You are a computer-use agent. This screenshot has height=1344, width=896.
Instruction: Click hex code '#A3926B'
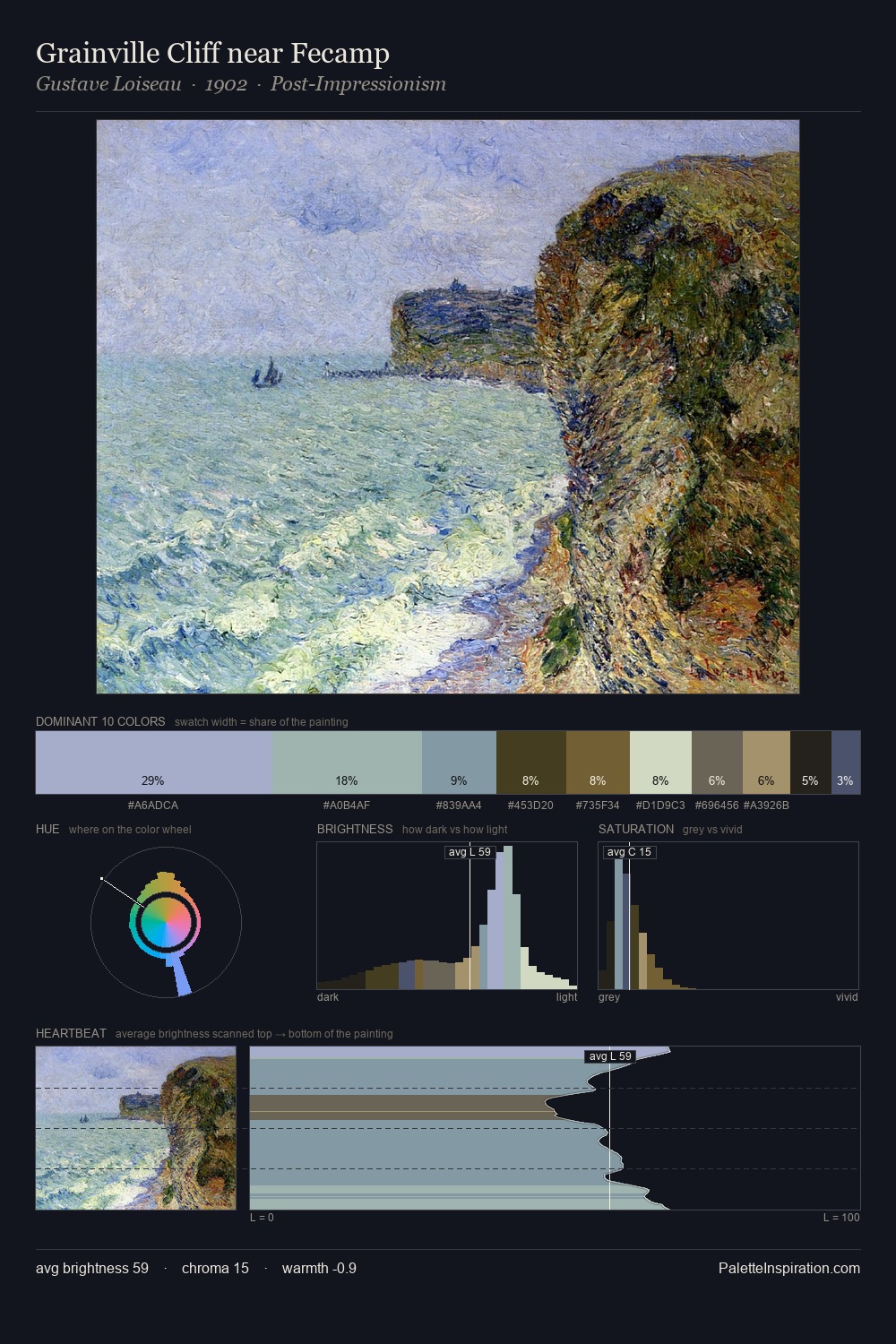766,805
